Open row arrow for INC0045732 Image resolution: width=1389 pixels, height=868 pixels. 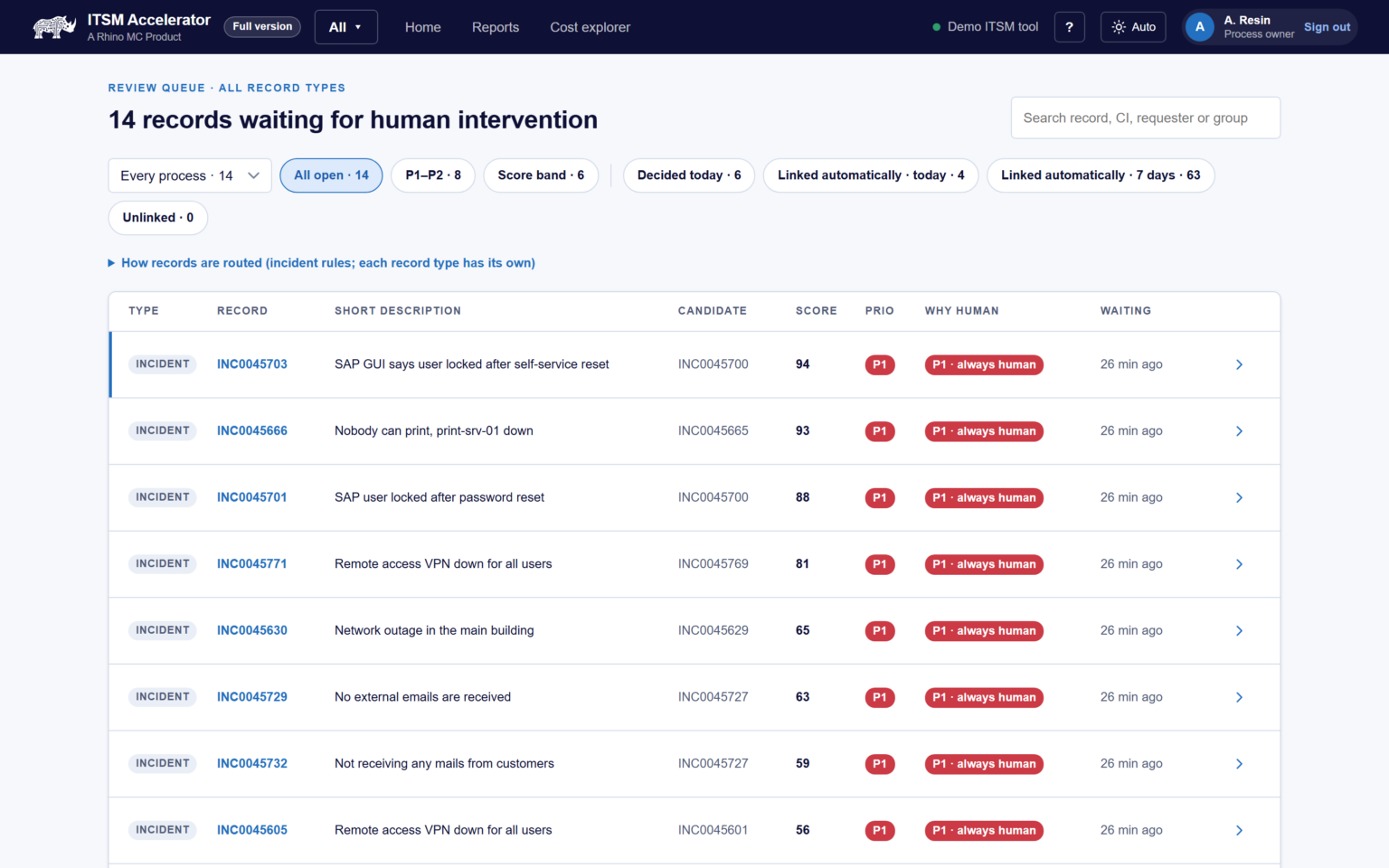[x=1239, y=764]
